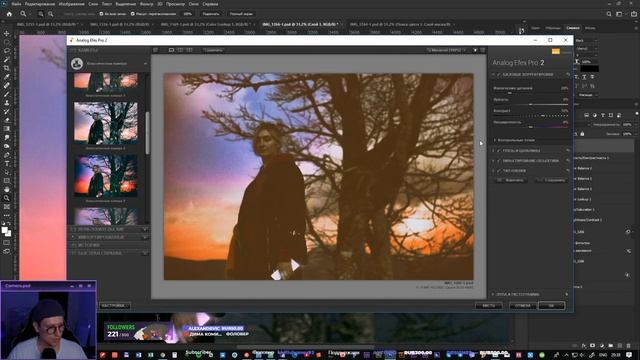Click the type layer filter icon in Layers panel

(603, 116)
